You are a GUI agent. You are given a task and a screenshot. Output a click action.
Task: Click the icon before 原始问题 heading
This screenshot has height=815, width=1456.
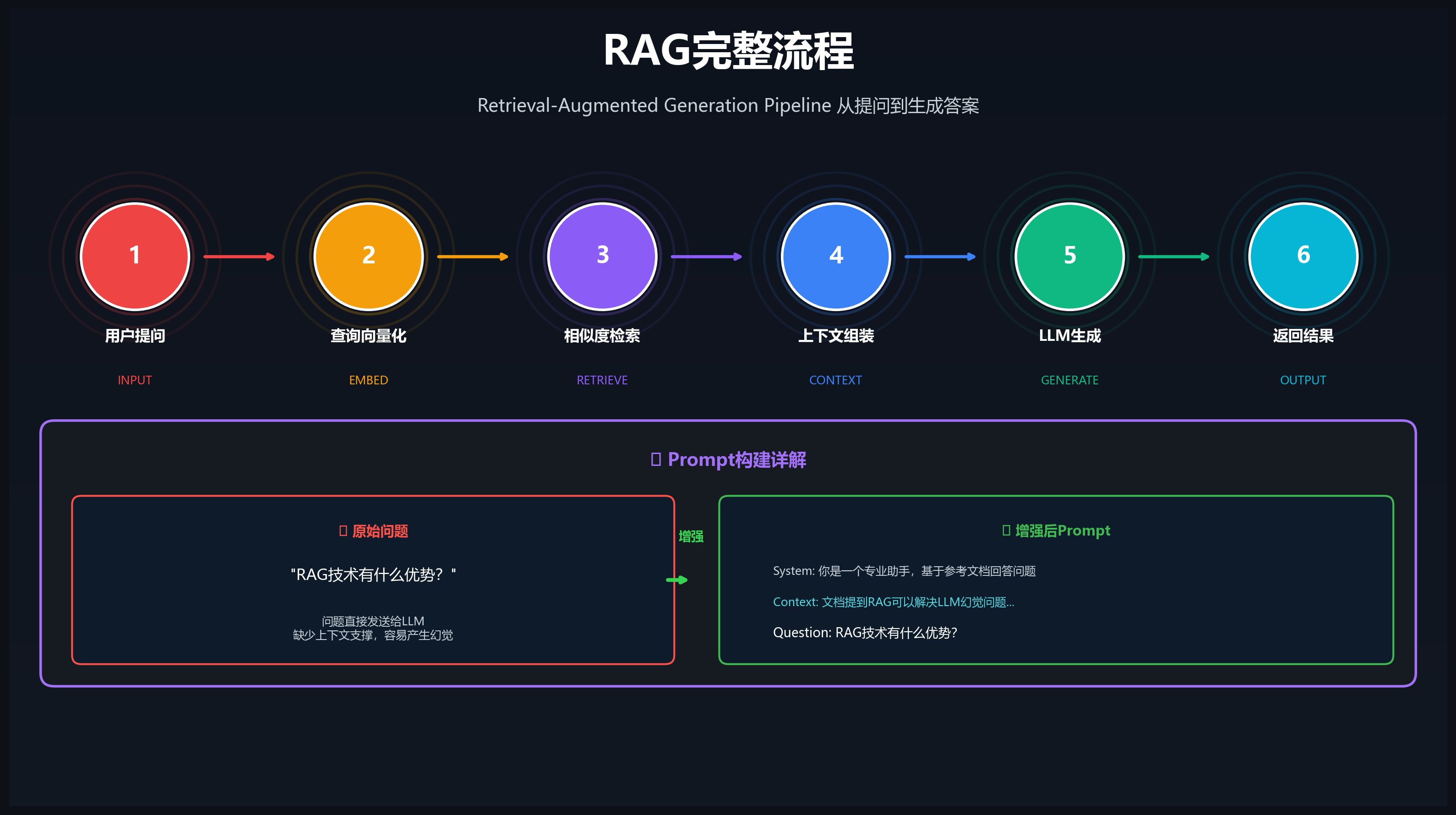pyautogui.click(x=343, y=531)
